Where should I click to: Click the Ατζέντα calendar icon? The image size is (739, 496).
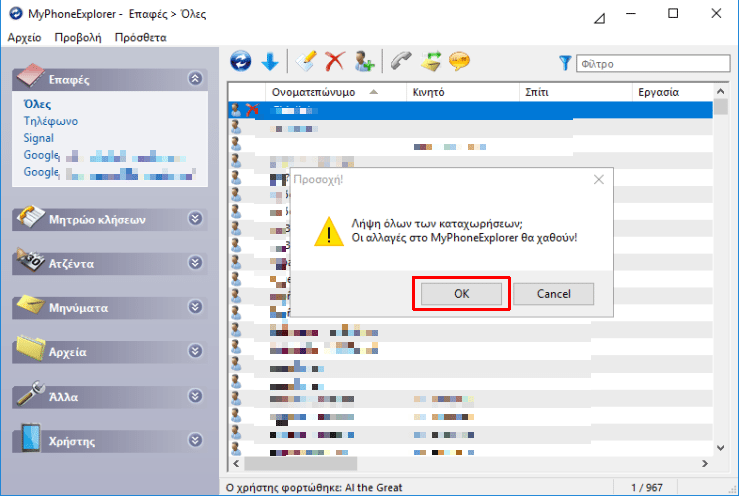click(30, 260)
